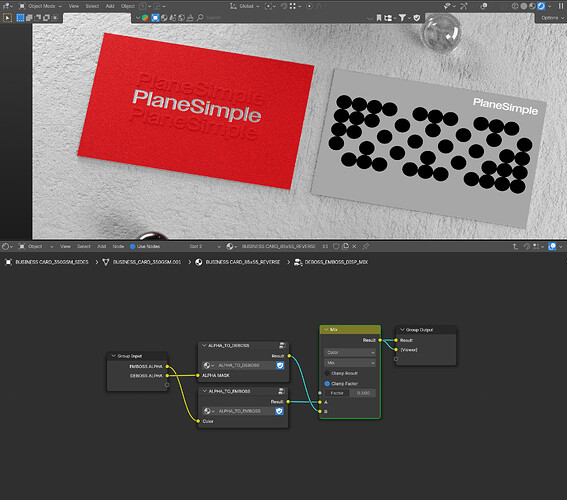Collapse the ALPHA_TO_DEBOSS node

[x=204, y=346]
